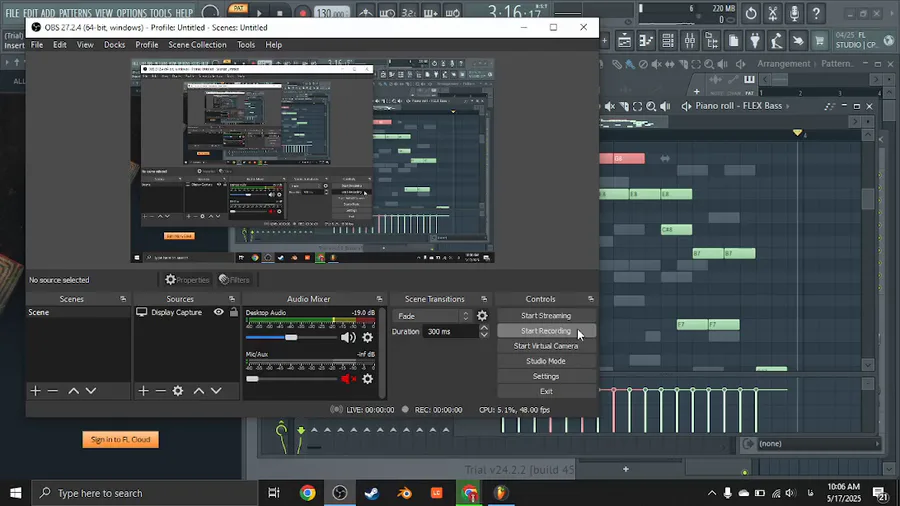The width and height of the screenshot is (900, 506).
Task: Click FL Studio undo history circular arrow icon
Action: click(751, 13)
